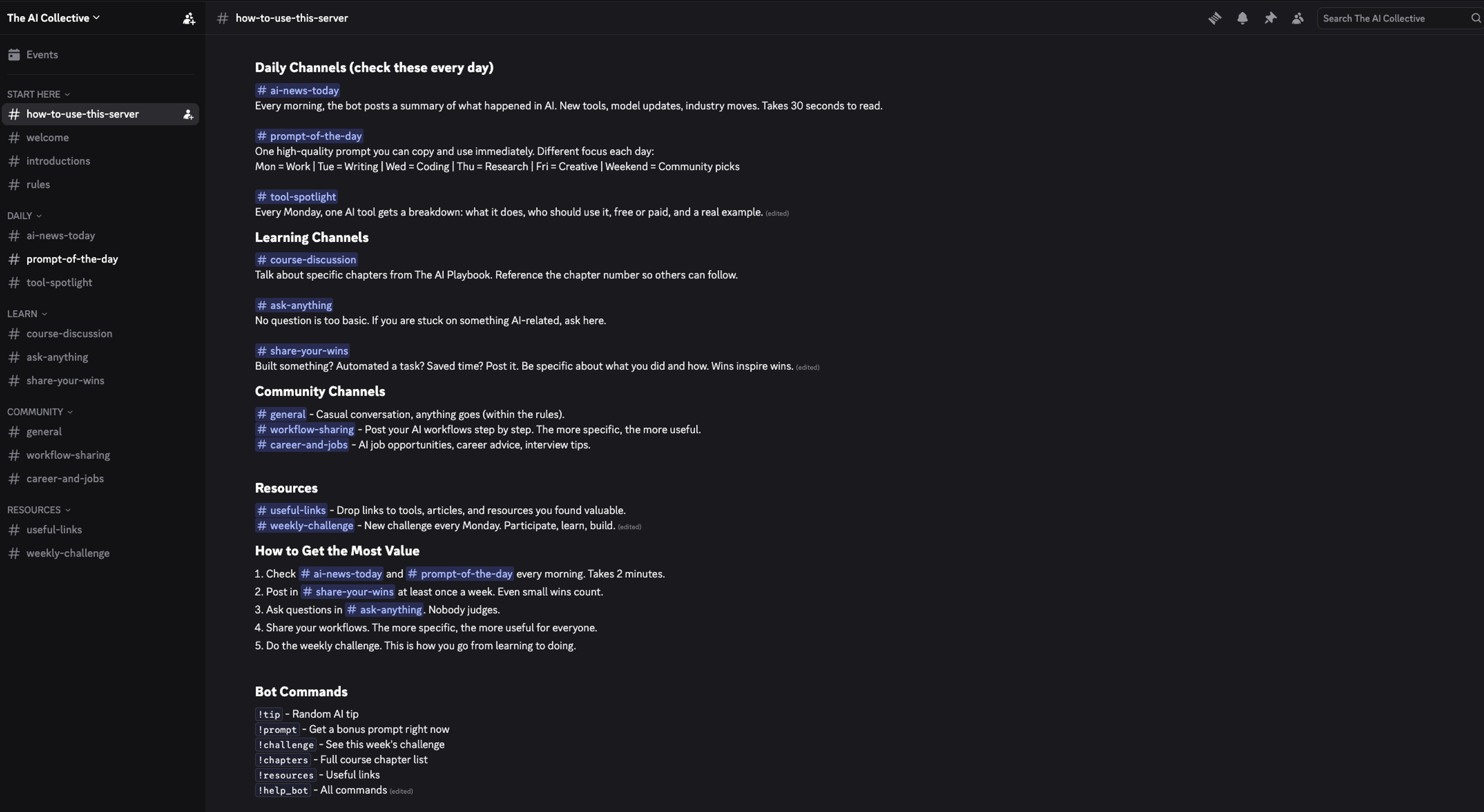Viewport: 1484px width, 812px height.
Task: Collapse the COMMUNITY category
Action: (40, 412)
